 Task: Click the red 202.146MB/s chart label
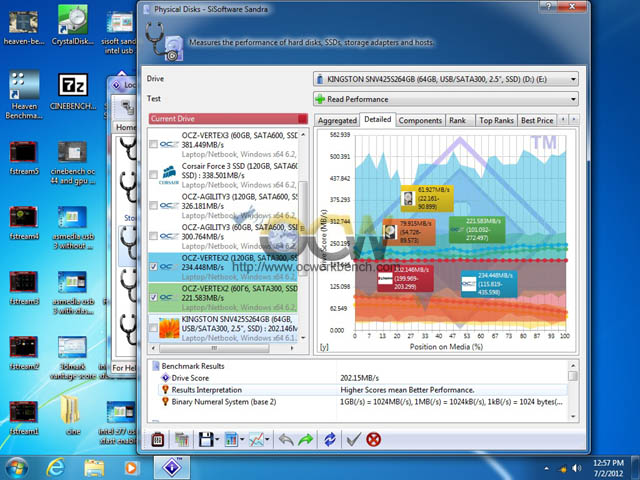click(x=405, y=278)
